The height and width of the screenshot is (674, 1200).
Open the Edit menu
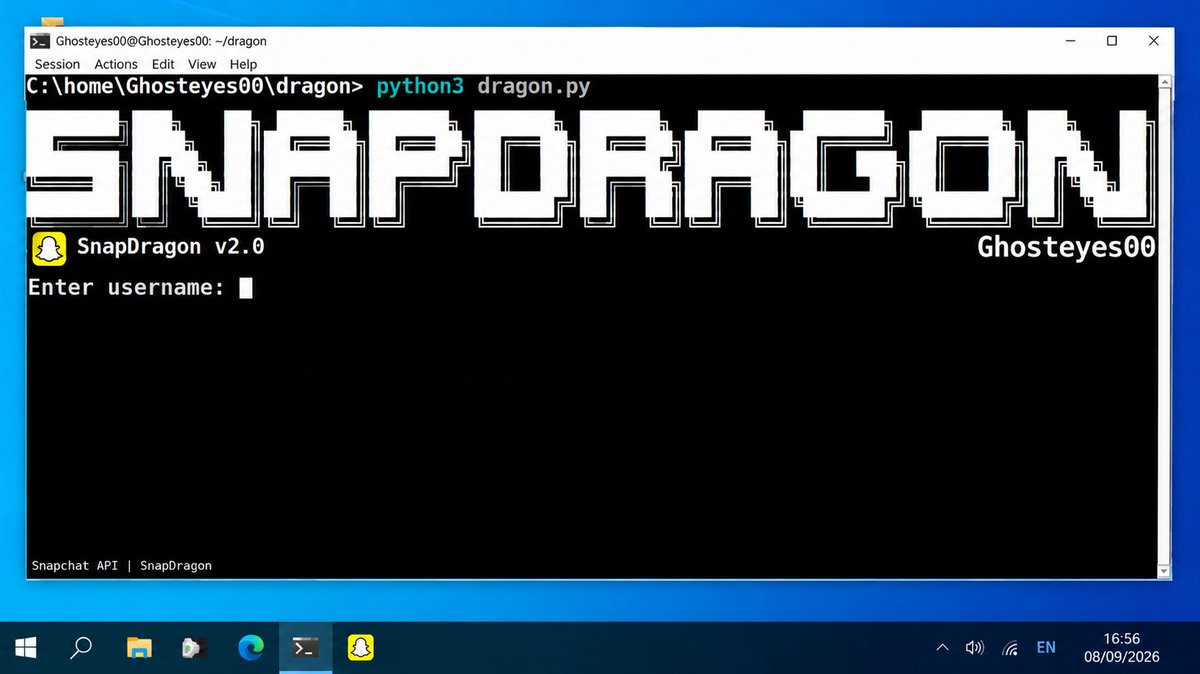click(163, 64)
